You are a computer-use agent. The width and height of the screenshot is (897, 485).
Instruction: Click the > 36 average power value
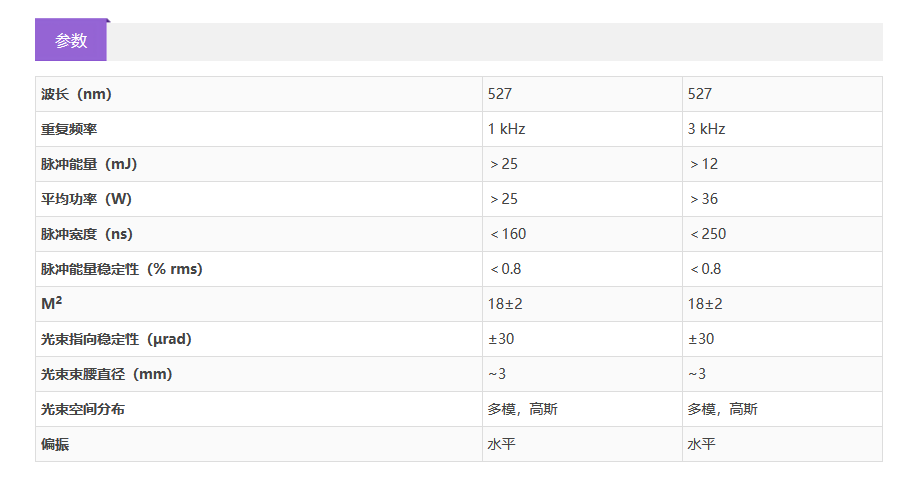tap(704, 199)
